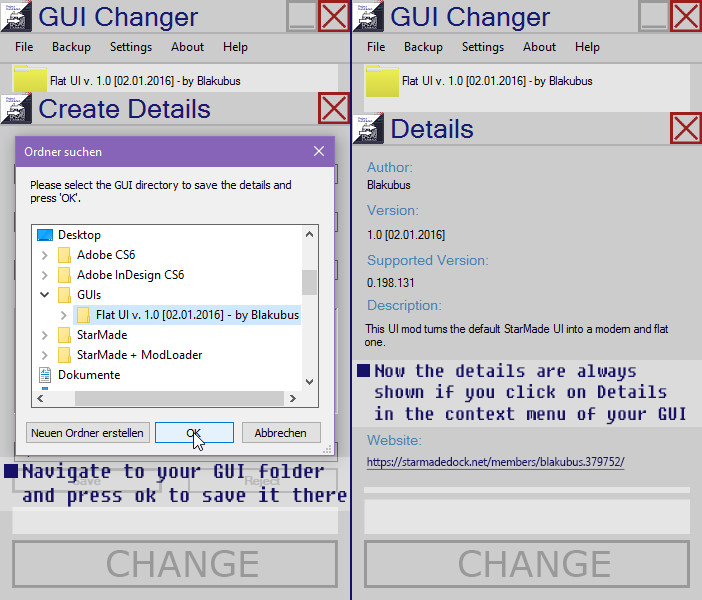Open Settings menu in left GUI Changer window

(131, 47)
